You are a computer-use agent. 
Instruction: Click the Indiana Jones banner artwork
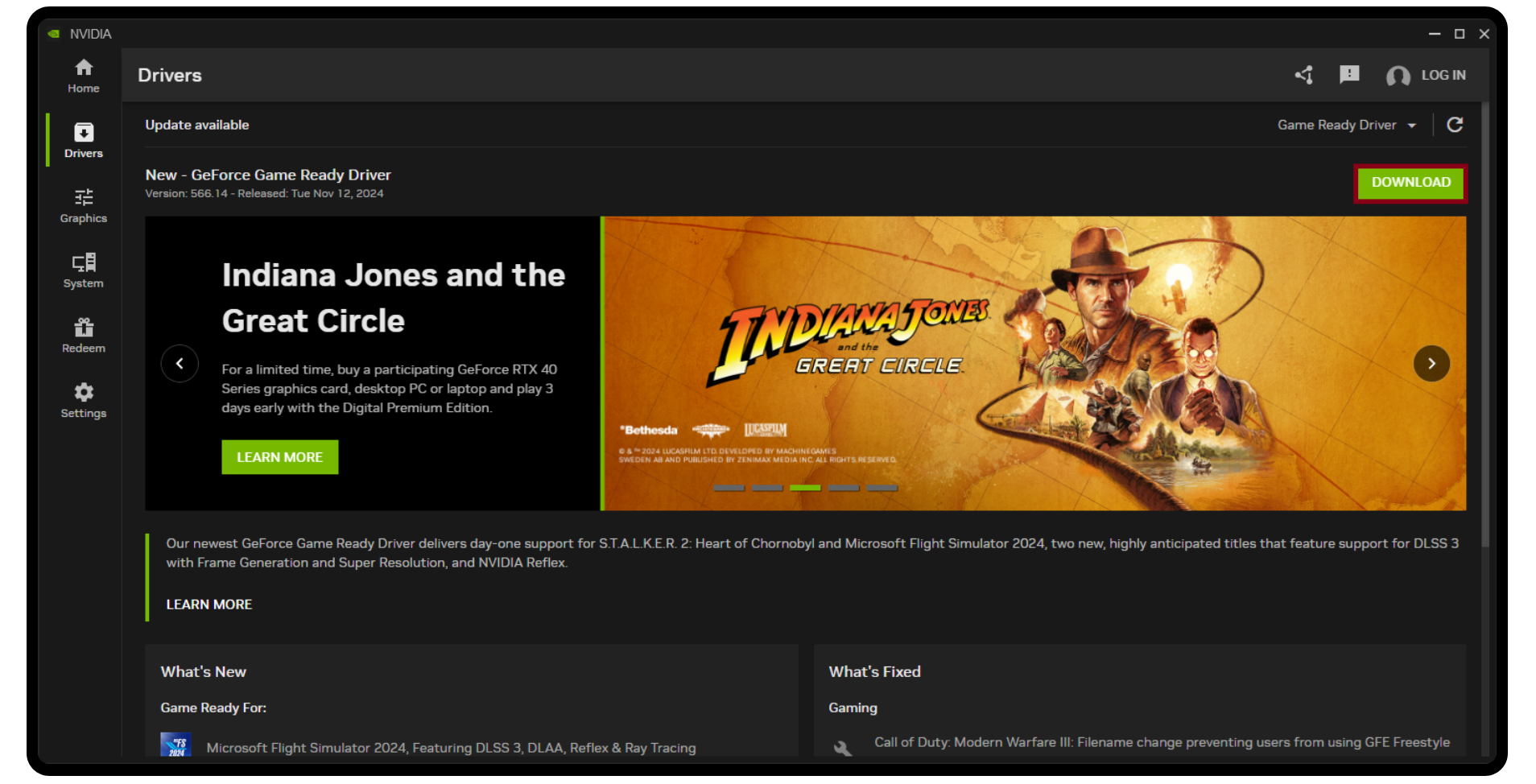coord(1034,363)
